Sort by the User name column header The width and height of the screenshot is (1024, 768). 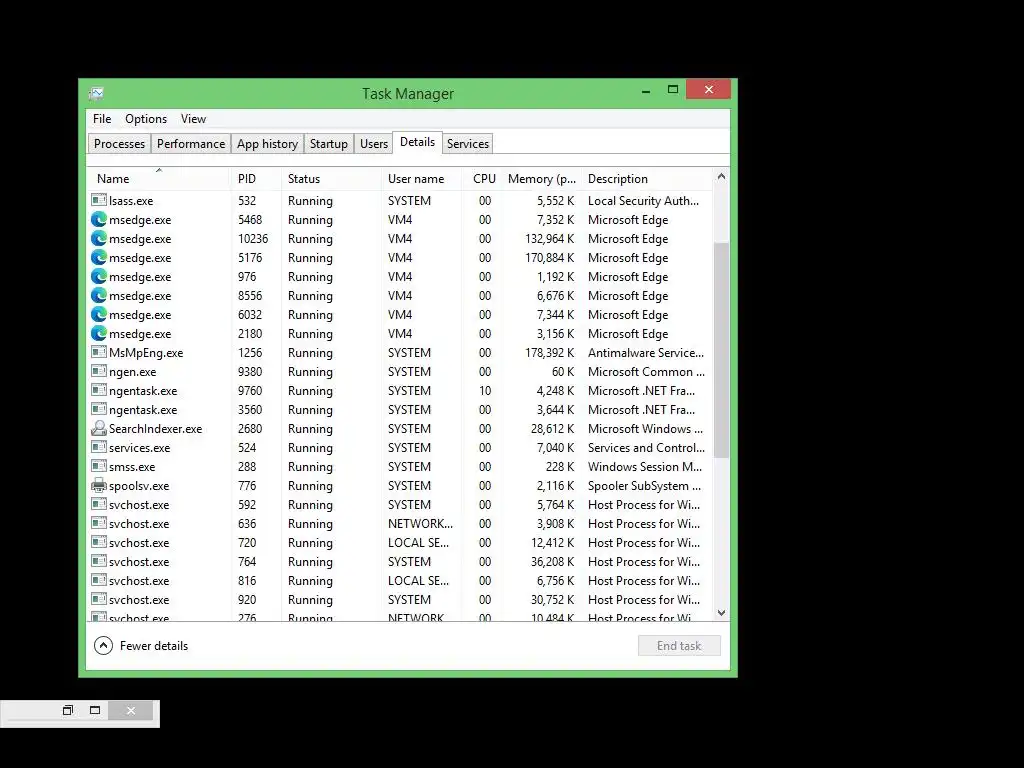click(x=421, y=179)
